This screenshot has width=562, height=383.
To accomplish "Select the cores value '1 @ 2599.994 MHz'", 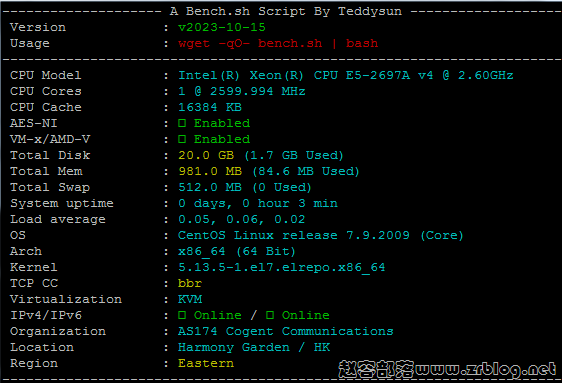I will [242, 91].
